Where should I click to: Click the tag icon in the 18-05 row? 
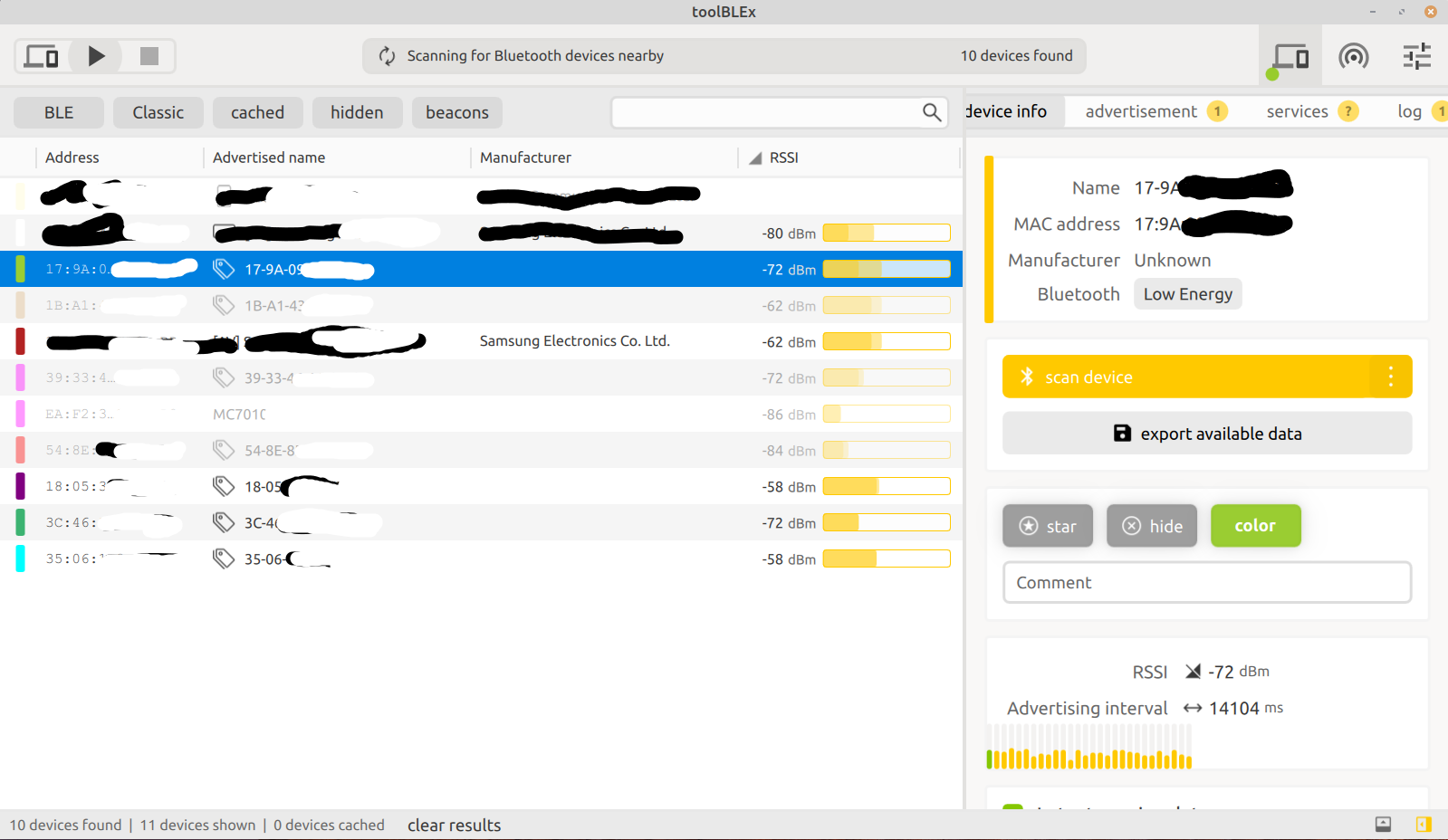[224, 486]
